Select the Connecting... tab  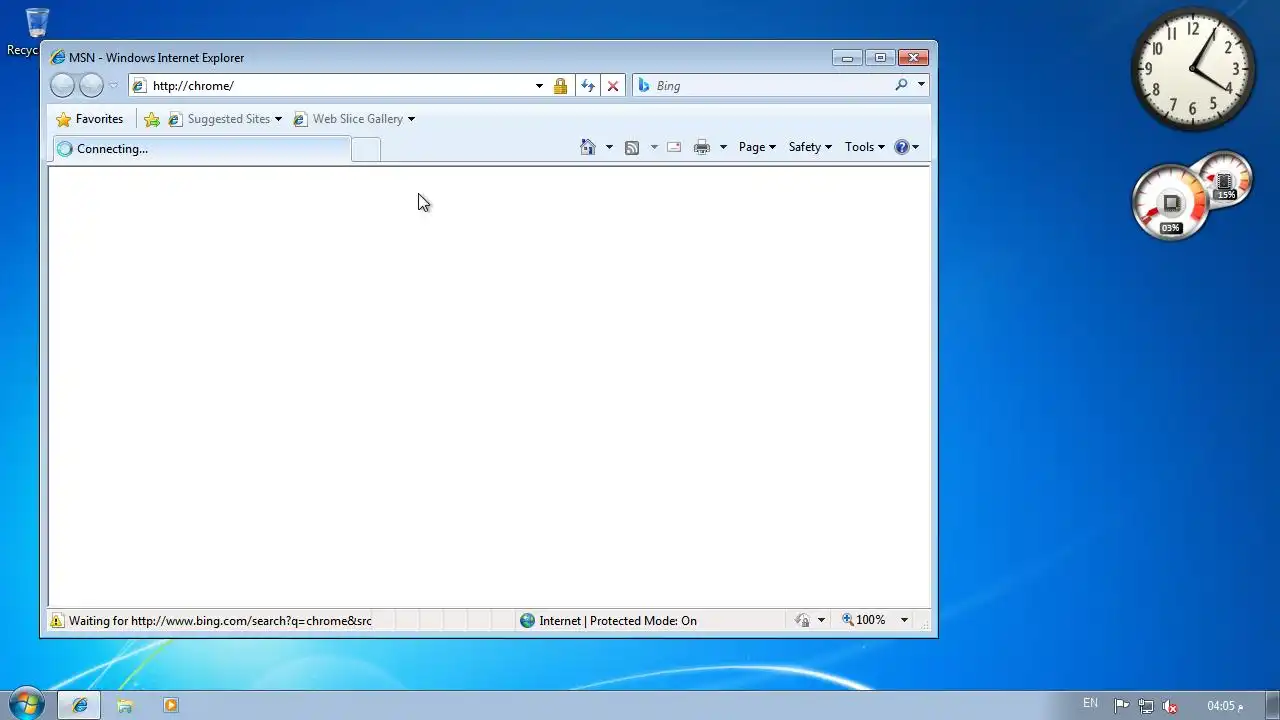pos(201,149)
